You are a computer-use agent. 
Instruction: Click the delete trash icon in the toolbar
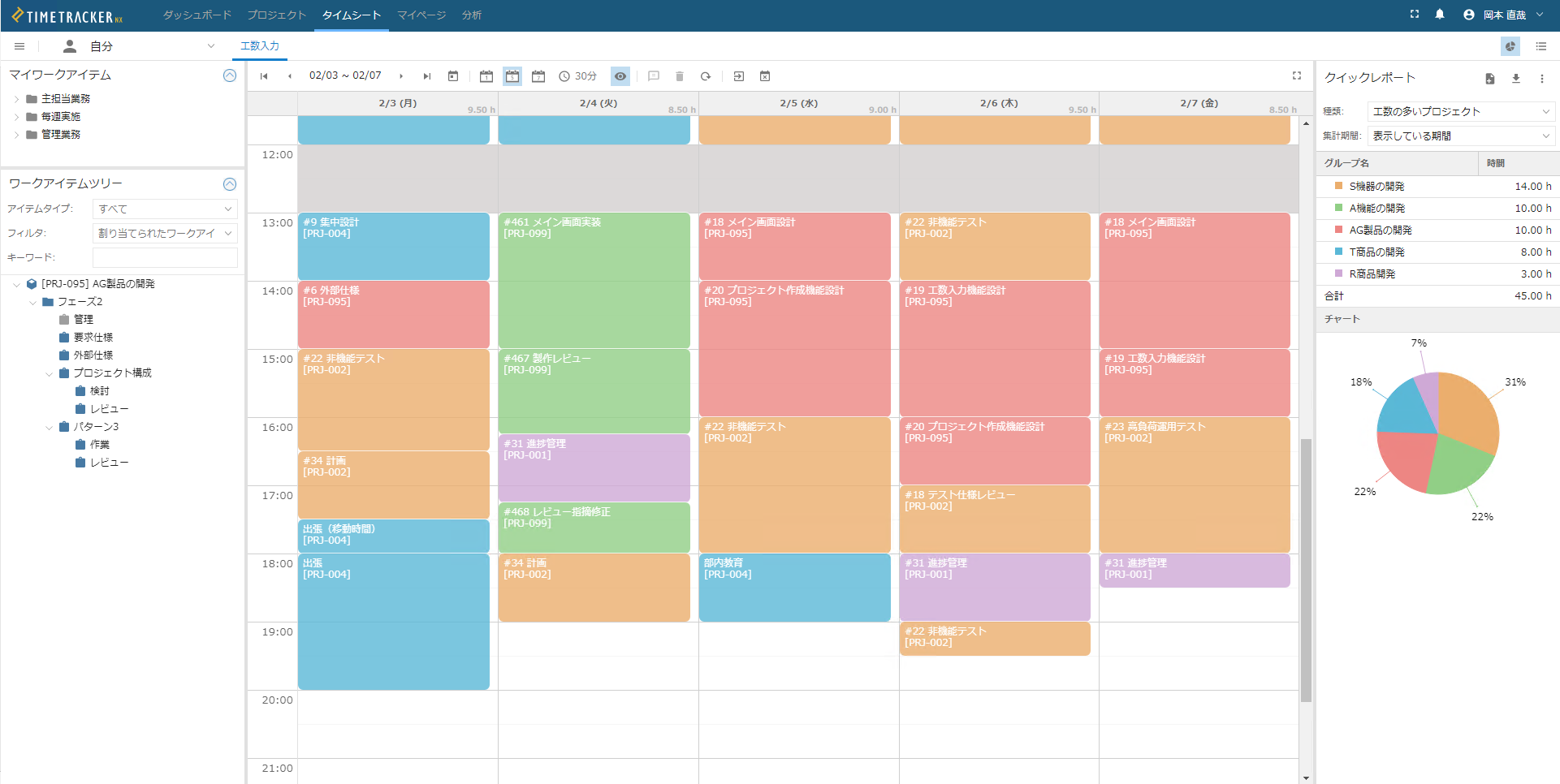point(680,76)
